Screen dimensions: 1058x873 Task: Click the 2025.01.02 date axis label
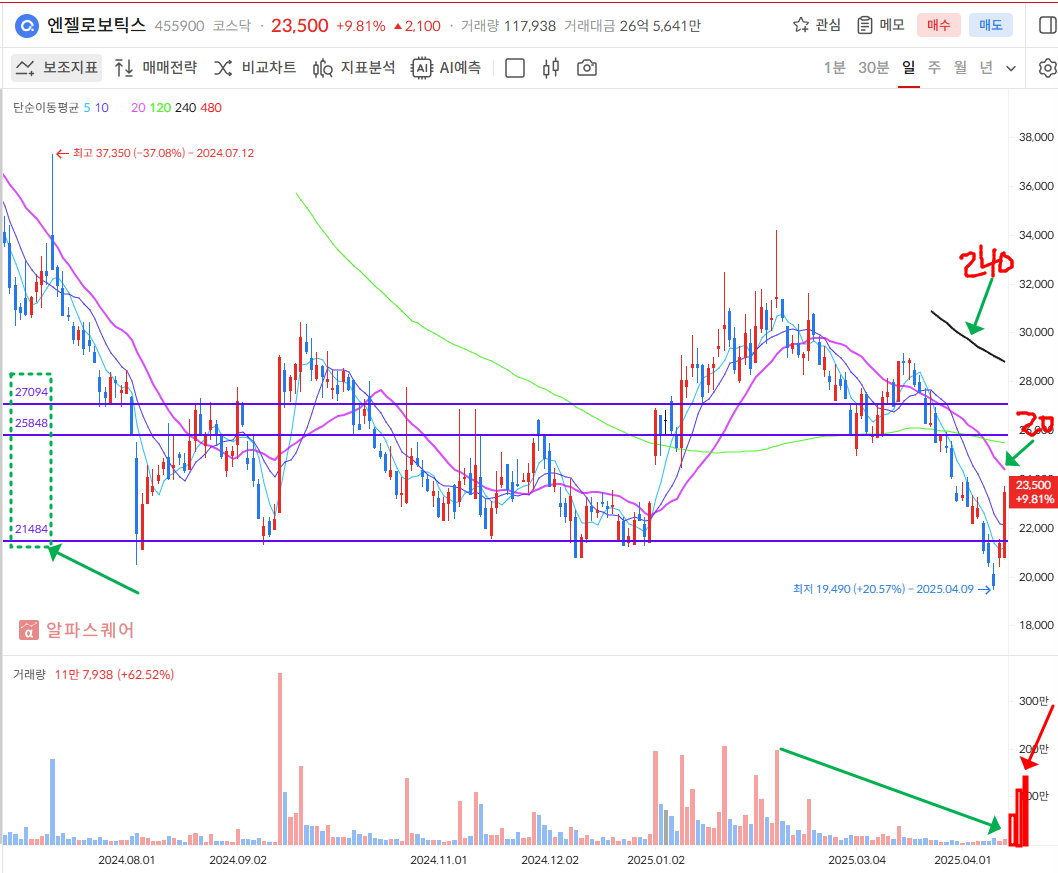pyautogui.click(x=656, y=860)
